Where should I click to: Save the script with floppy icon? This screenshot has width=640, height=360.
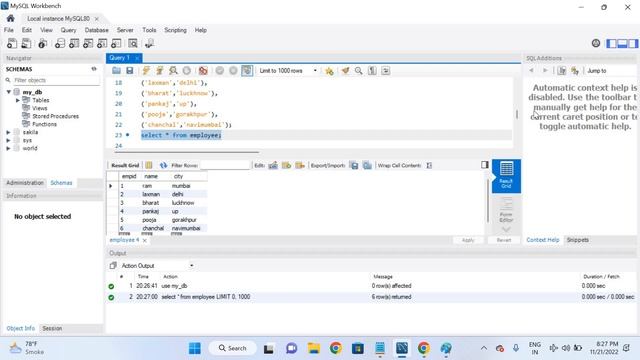point(130,71)
